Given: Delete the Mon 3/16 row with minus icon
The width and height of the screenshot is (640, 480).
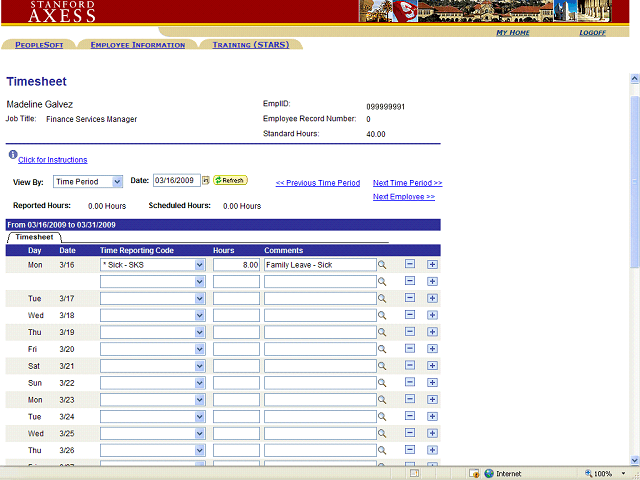Looking at the screenshot, I should tap(410, 265).
